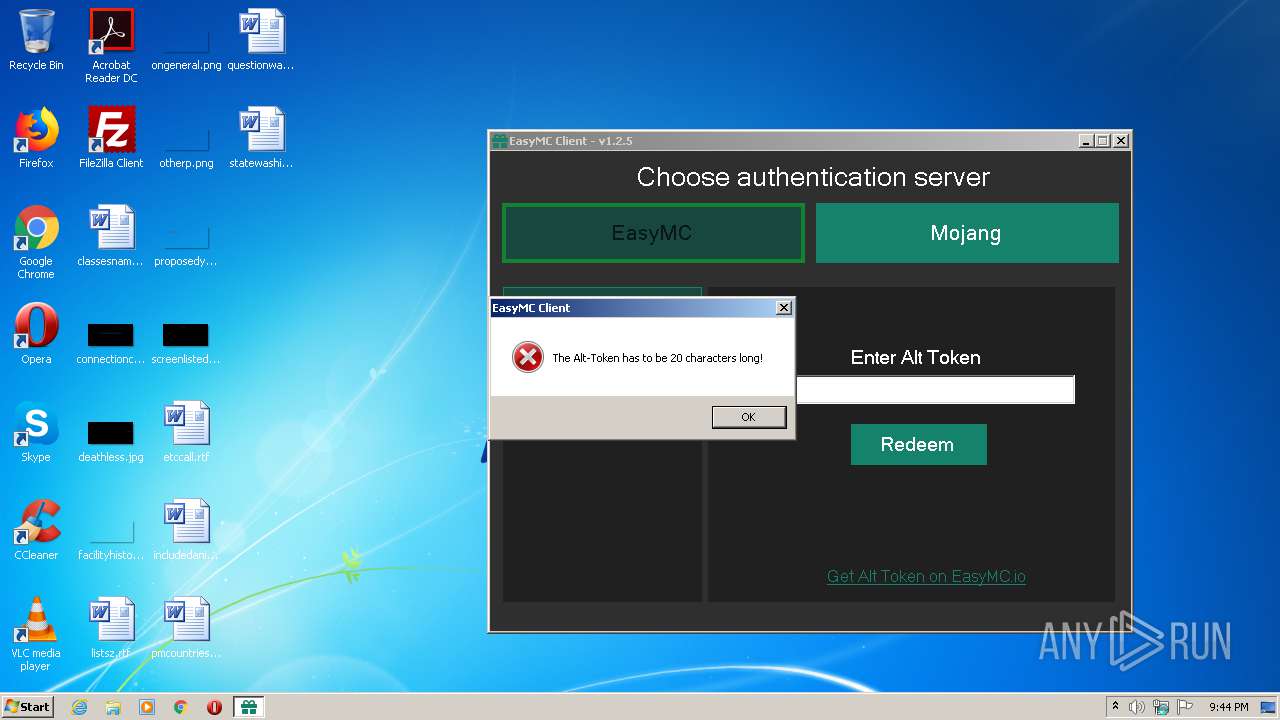1280x720 pixels.
Task: Close the EasyMC Client error dialog
Action: coord(784,308)
